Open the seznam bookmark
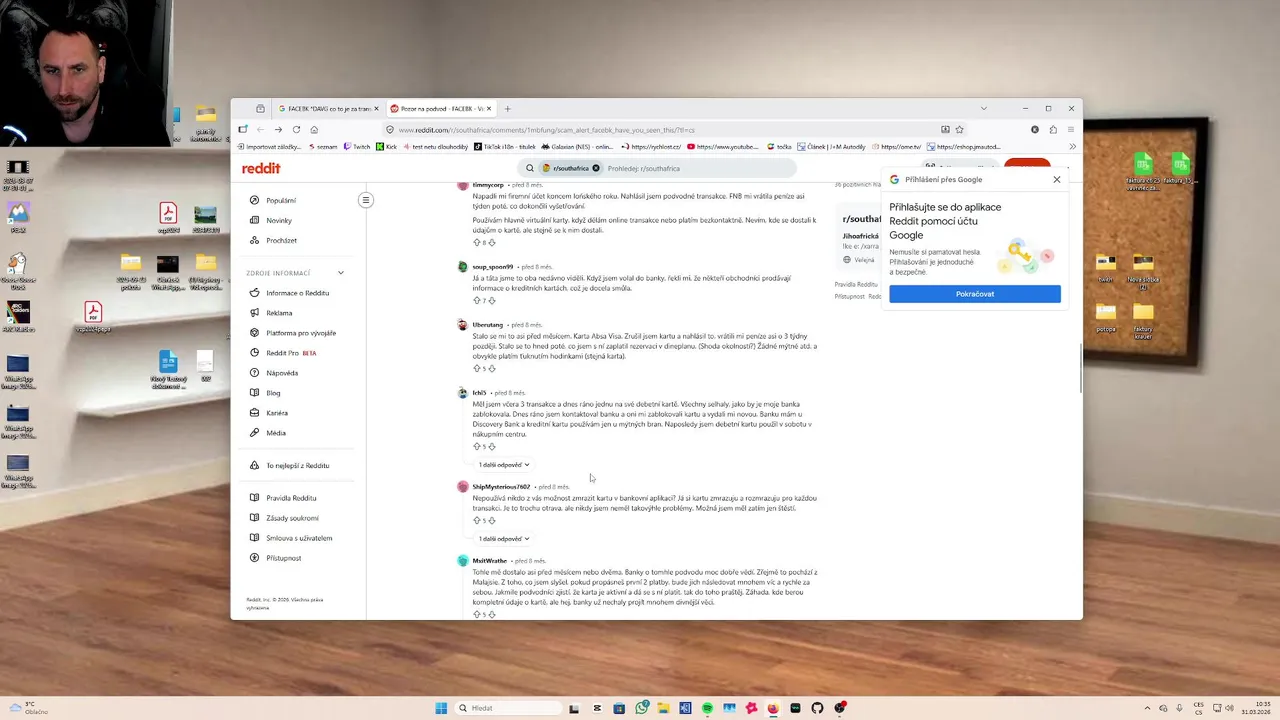Image resolution: width=1280 pixels, height=720 pixels. (x=323, y=147)
